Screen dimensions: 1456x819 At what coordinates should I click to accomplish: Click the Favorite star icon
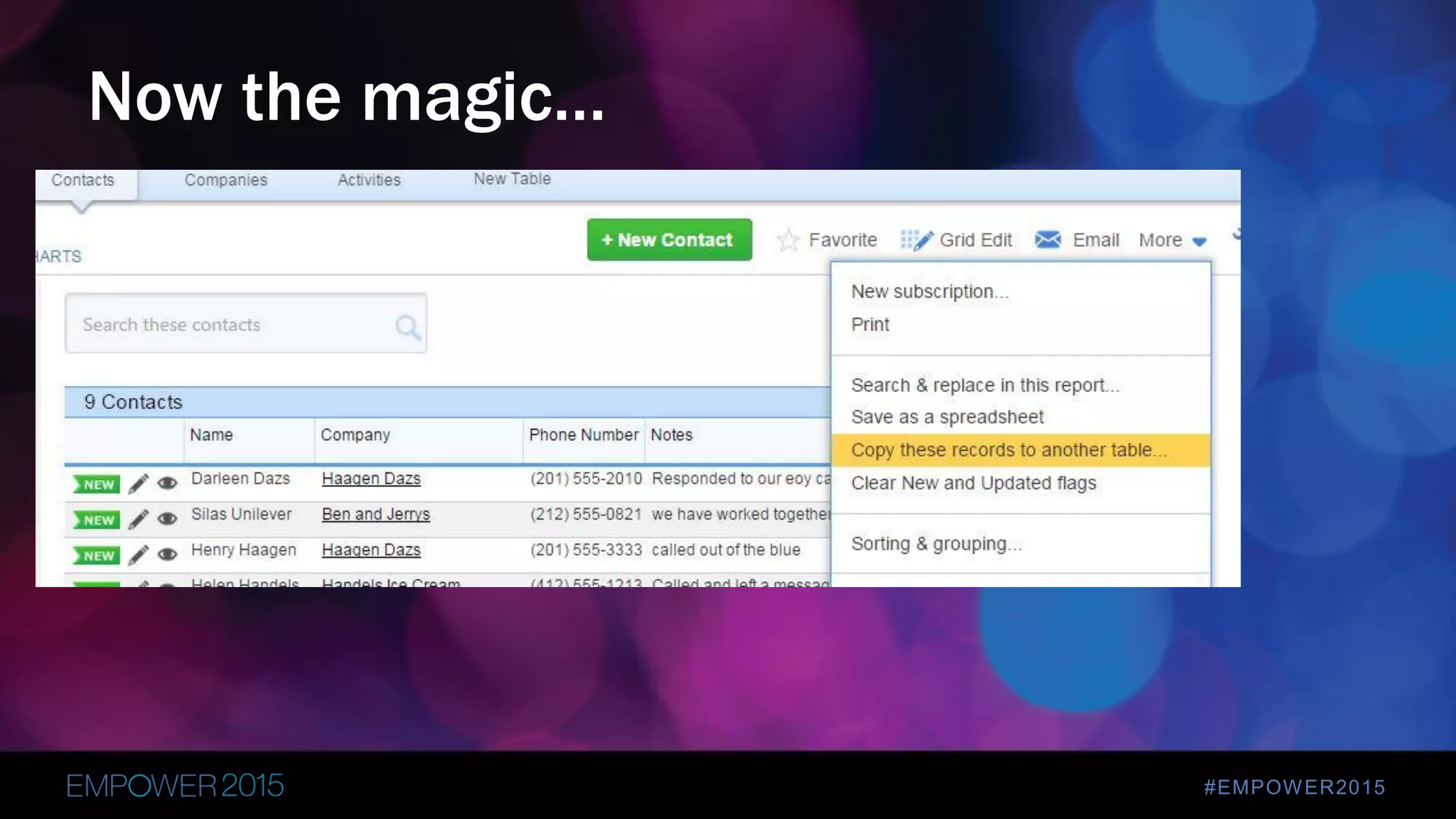pos(788,240)
